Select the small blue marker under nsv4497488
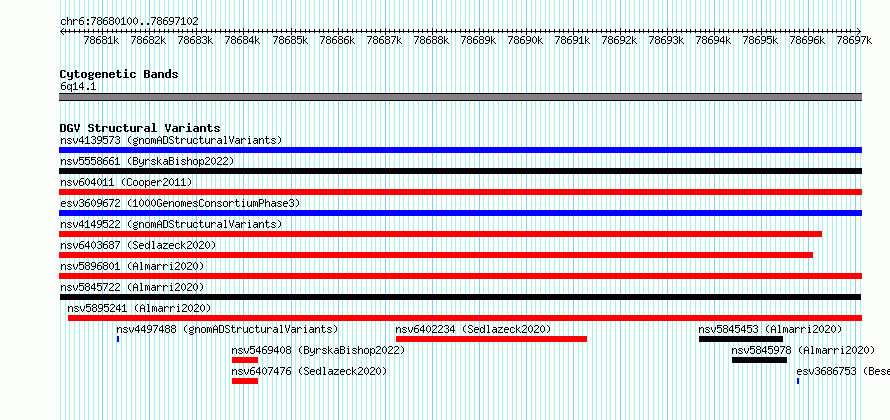The height and width of the screenshot is (420, 890). 117,339
